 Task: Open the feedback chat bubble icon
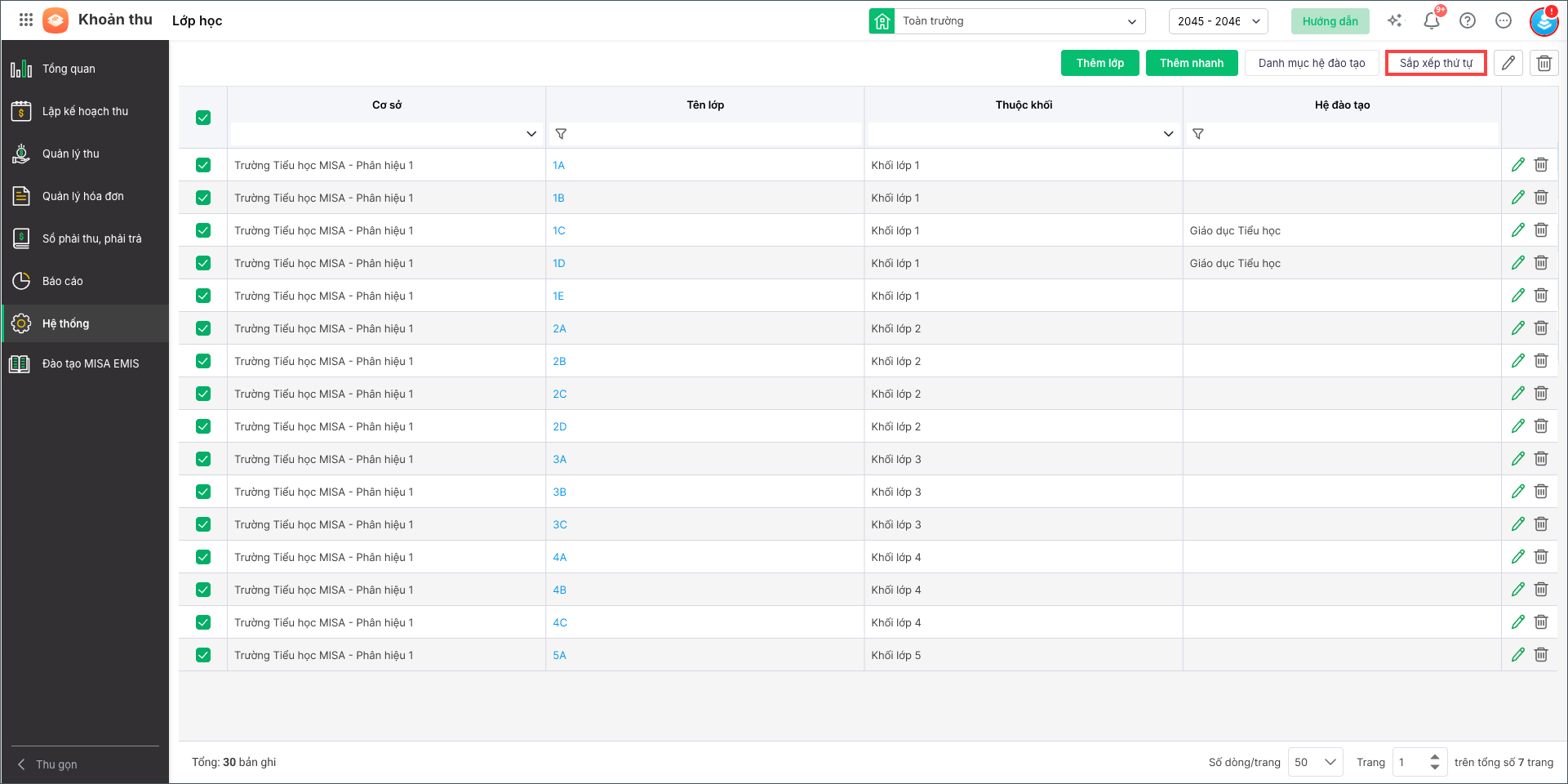pos(1504,21)
